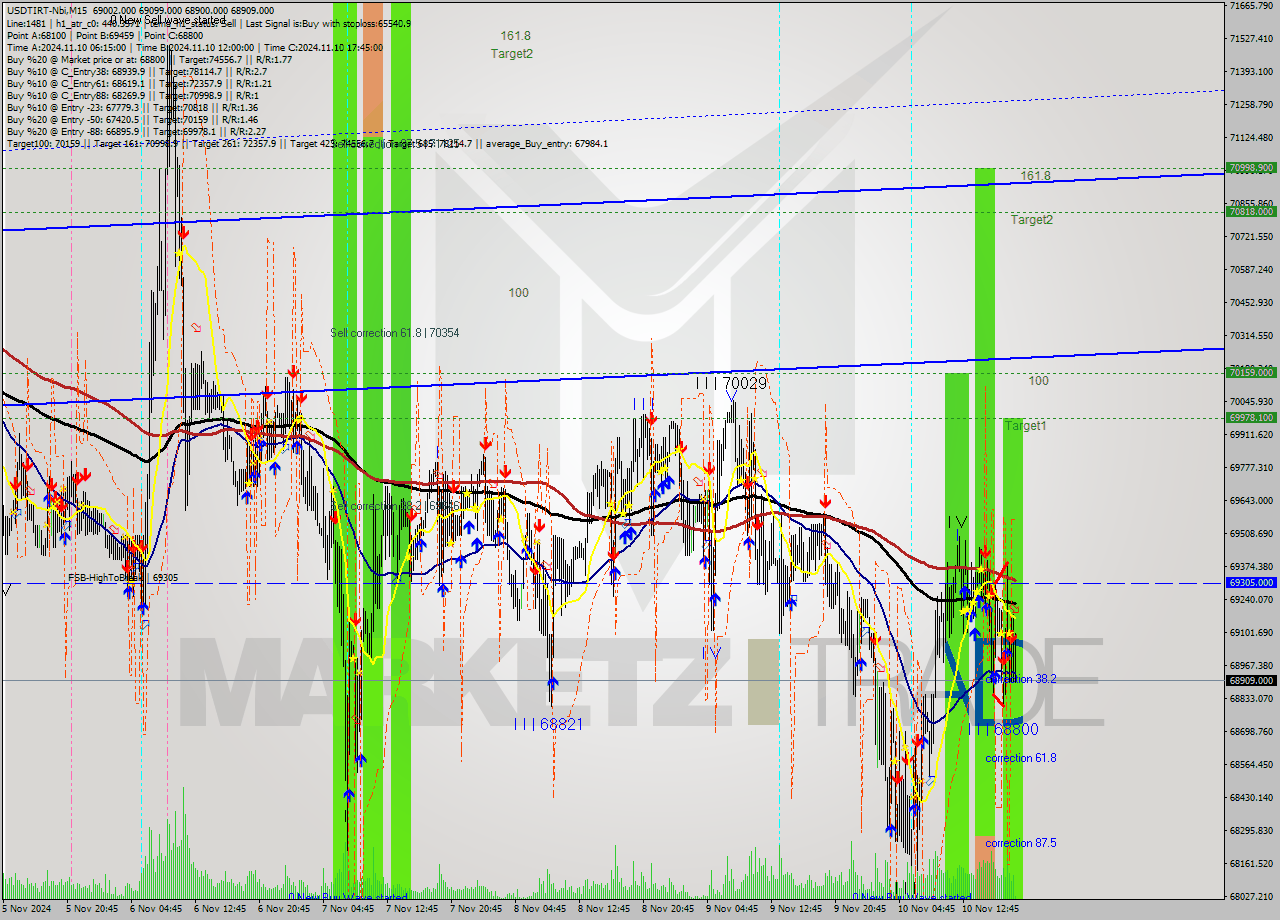Click the top-center 'Target2' label
Image resolution: width=1280 pixels, height=920 pixels.
512,54
